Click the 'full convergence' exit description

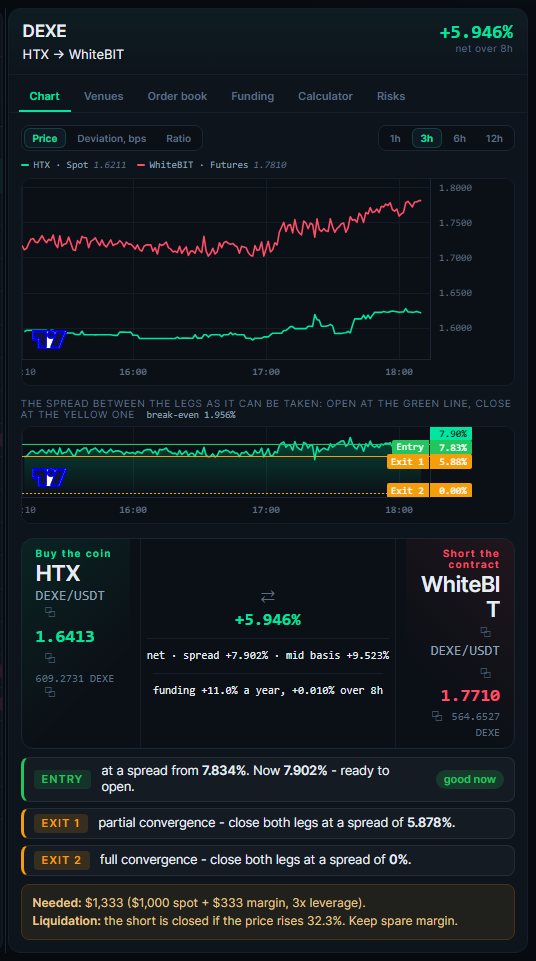tap(255, 860)
